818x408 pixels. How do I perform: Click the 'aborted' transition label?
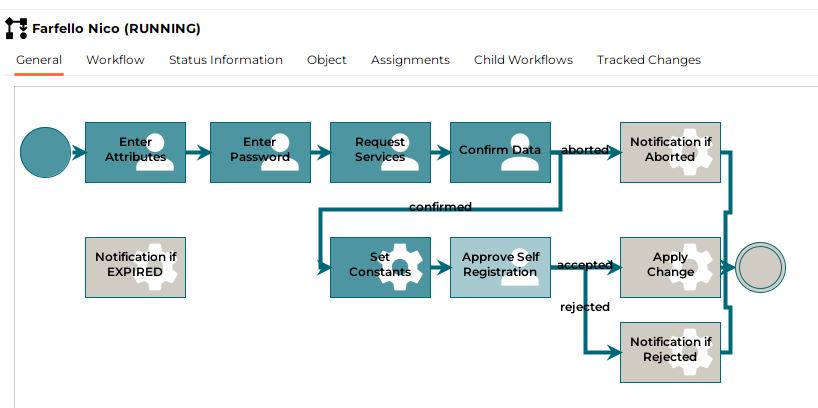585,150
